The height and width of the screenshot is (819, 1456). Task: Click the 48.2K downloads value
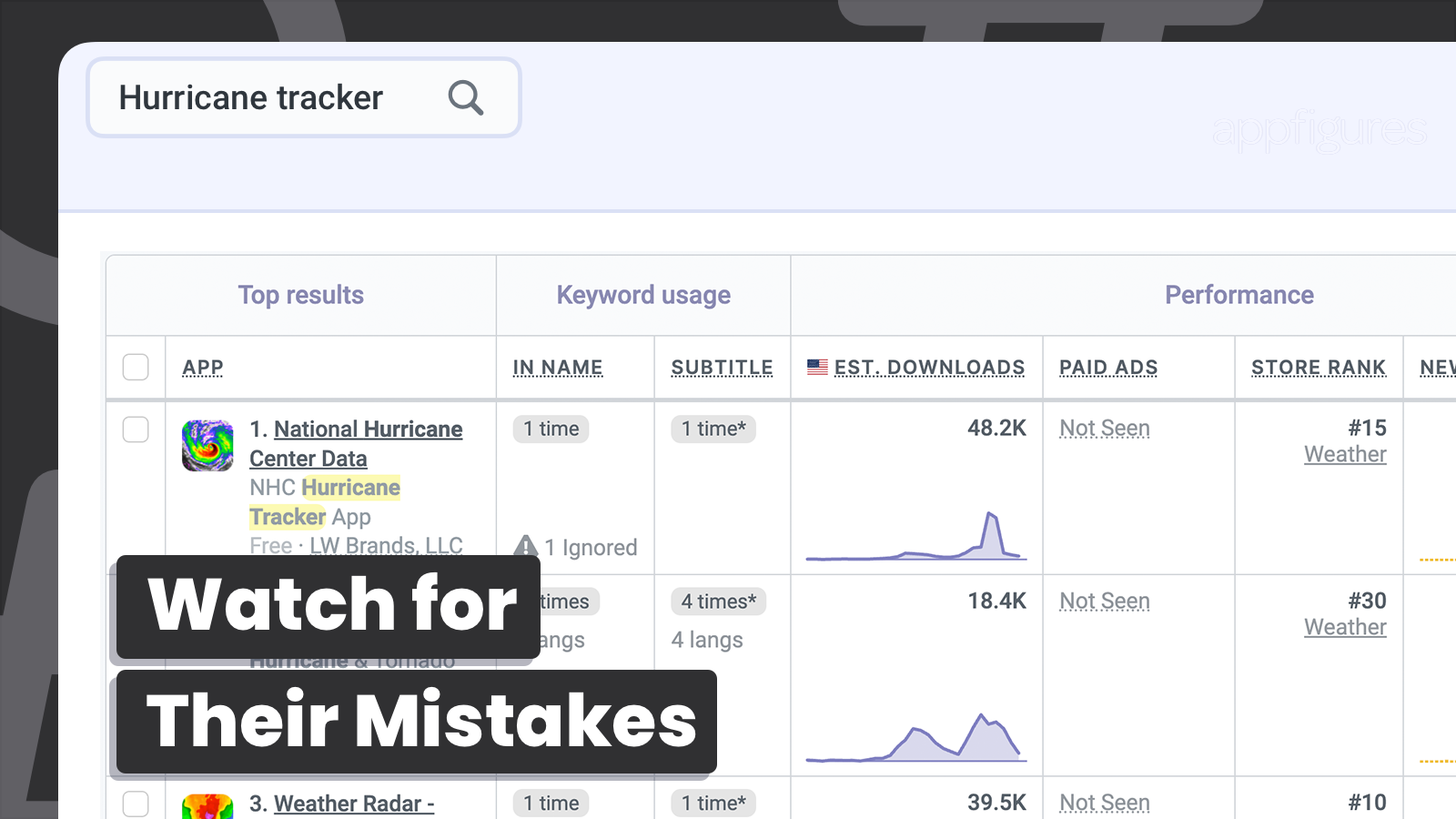[x=996, y=429]
